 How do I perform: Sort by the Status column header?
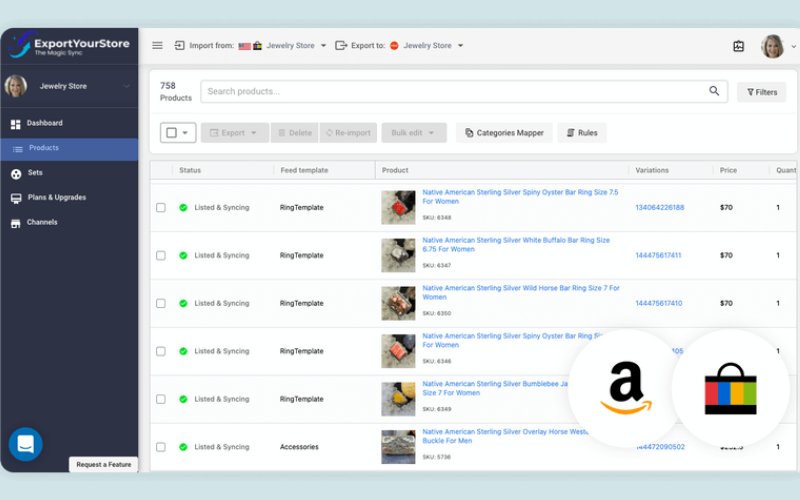190,170
